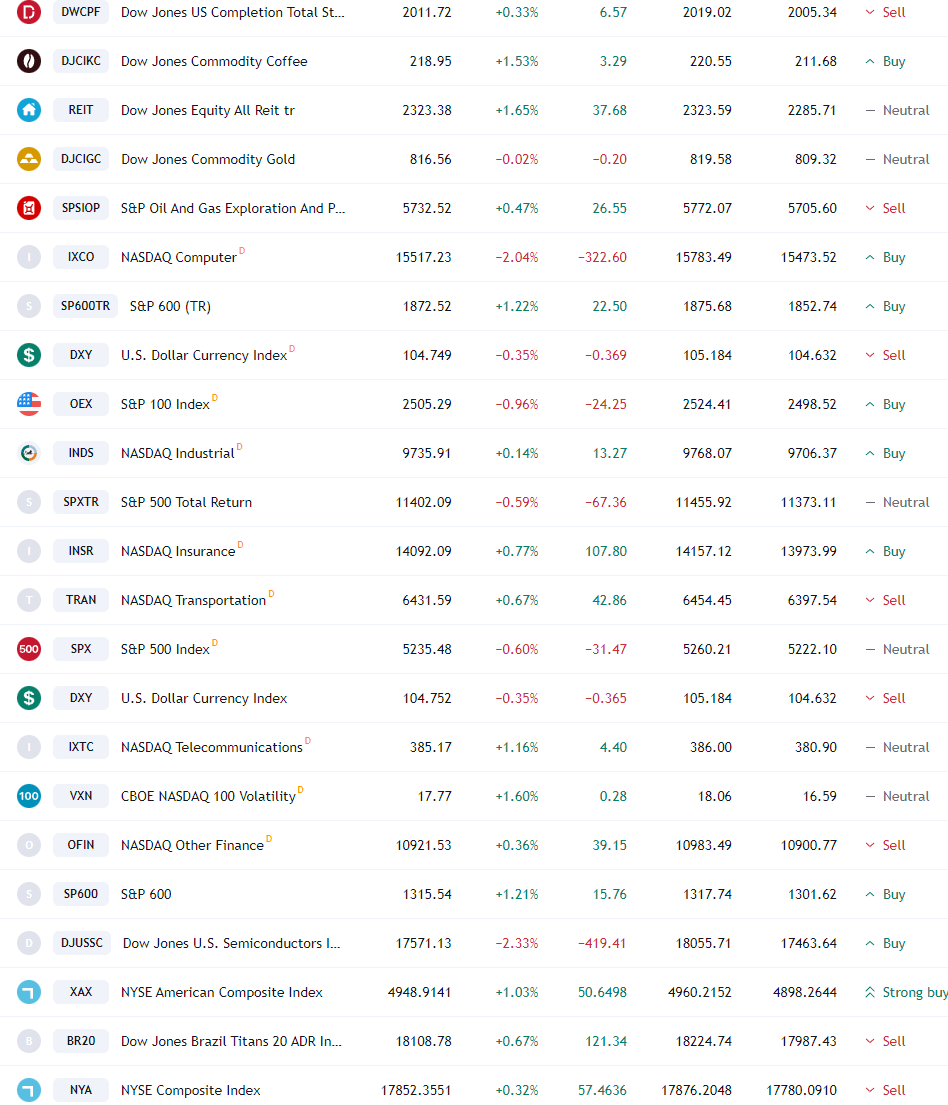
Task: Click the Dow Jones Commodity Gold price 816.56
Action: [x=431, y=159]
